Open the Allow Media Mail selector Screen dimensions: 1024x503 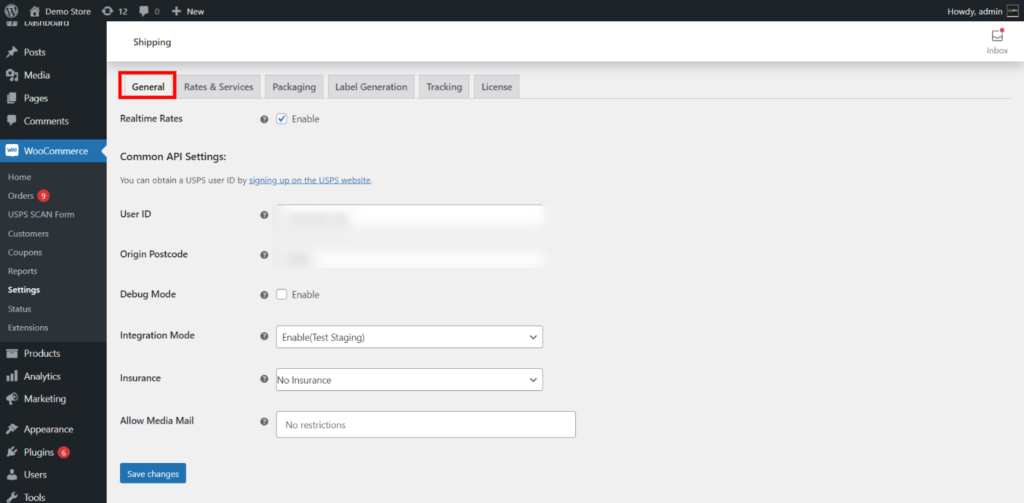coord(425,425)
